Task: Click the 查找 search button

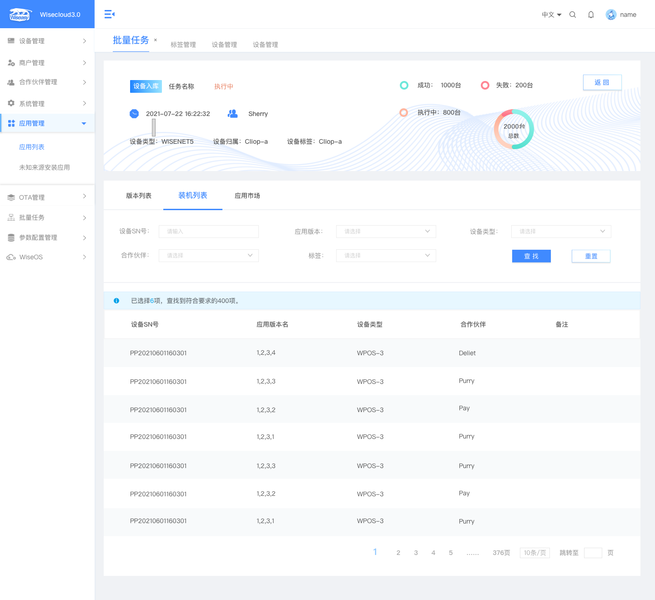Action: pyautogui.click(x=531, y=256)
